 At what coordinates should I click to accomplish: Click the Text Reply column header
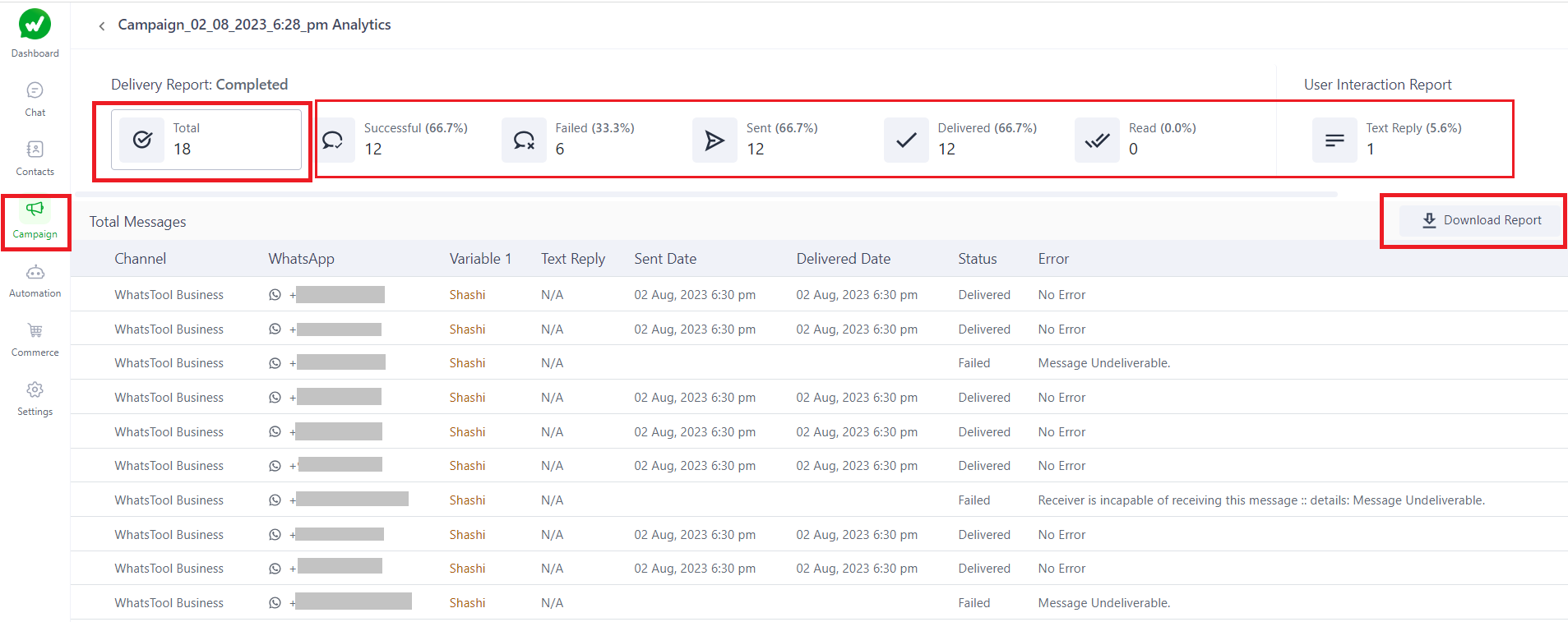pos(573,259)
